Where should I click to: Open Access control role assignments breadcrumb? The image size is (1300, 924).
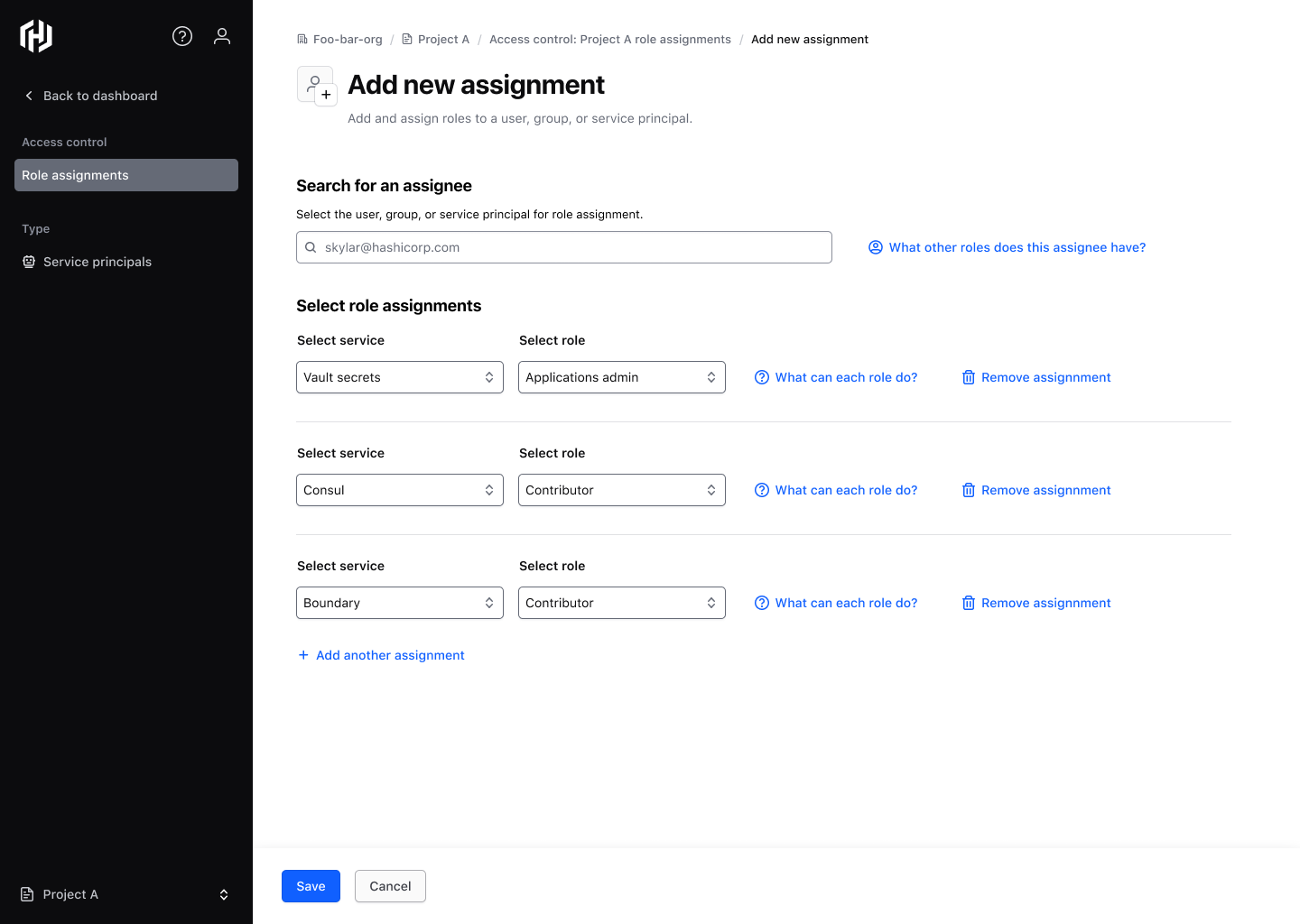[610, 40]
